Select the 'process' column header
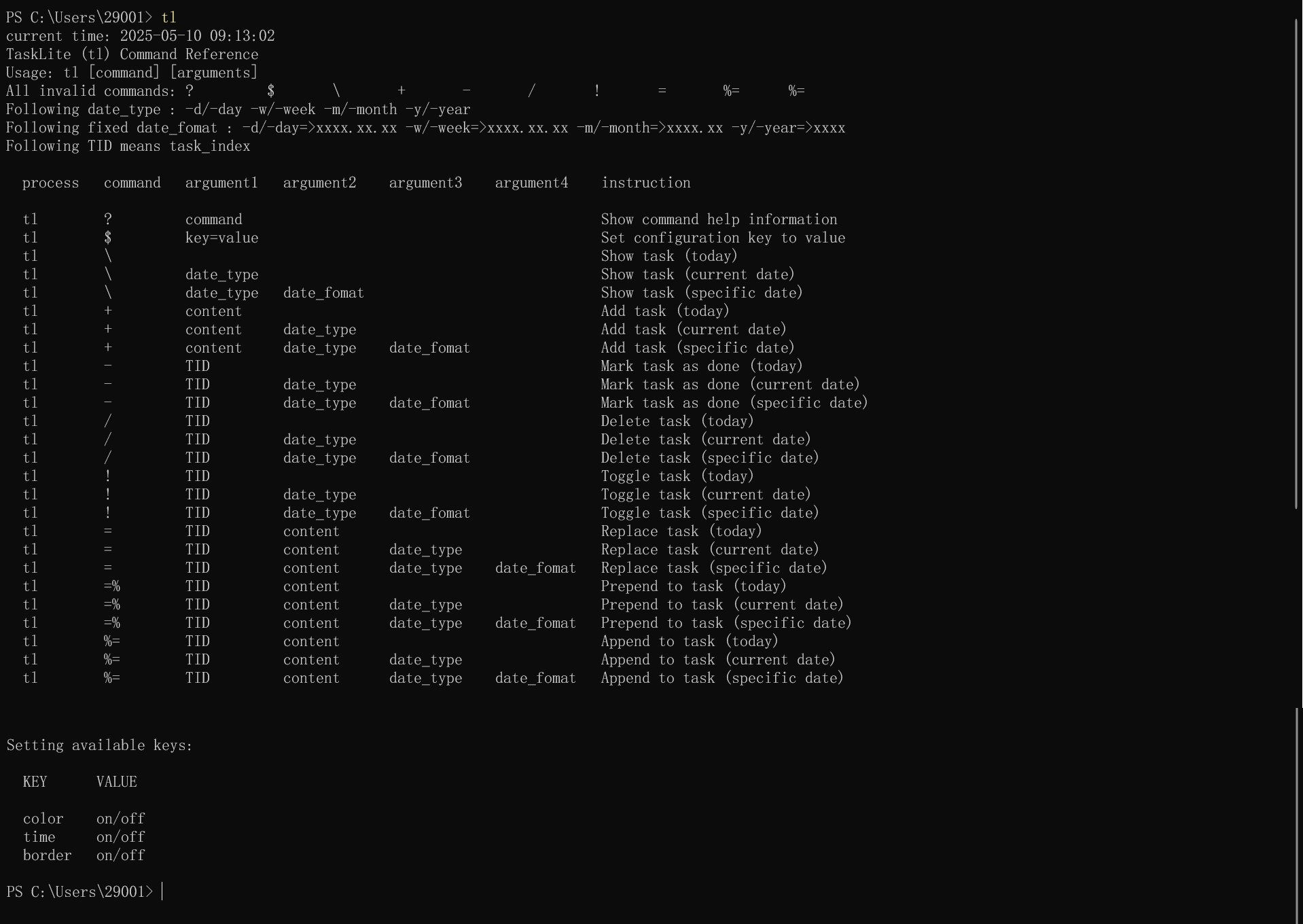The image size is (1303, 924). pyautogui.click(x=51, y=183)
